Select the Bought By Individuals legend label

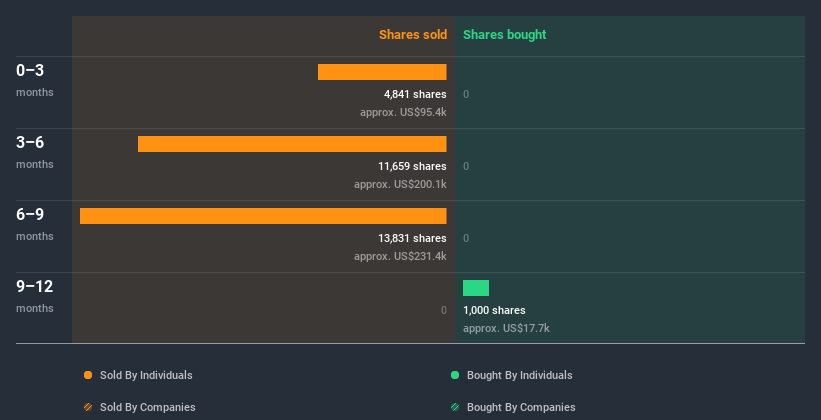click(519, 375)
